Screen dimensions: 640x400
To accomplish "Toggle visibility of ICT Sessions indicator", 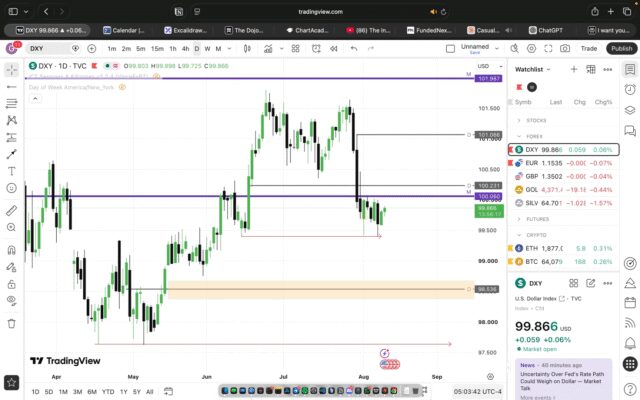I will (x=156, y=76).
